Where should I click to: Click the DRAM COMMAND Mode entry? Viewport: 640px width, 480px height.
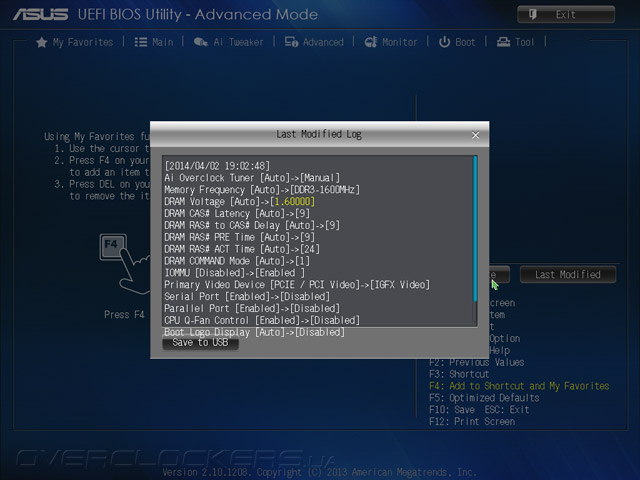(x=237, y=261)
